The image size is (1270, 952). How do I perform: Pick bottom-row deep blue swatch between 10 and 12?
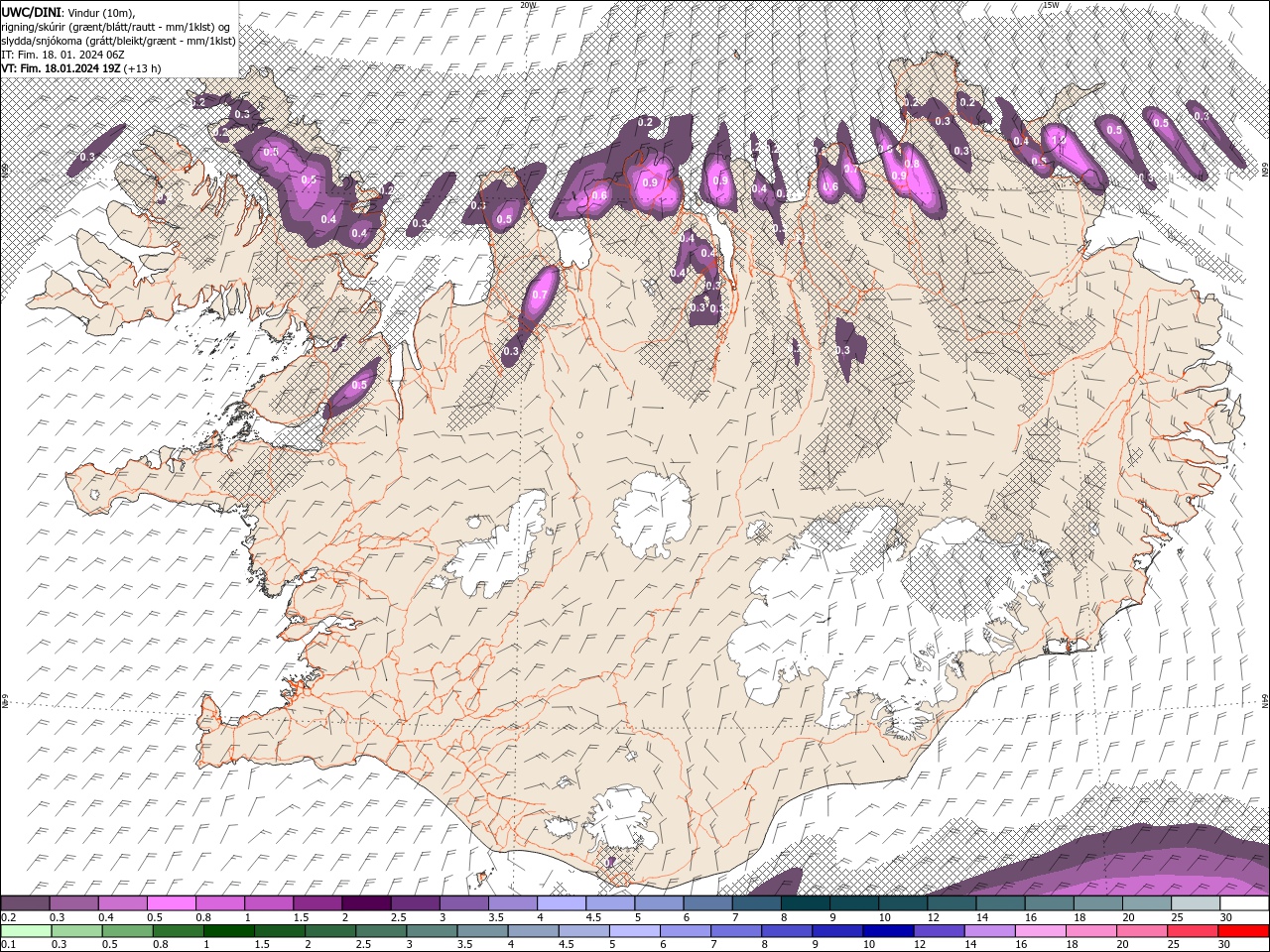888,931
